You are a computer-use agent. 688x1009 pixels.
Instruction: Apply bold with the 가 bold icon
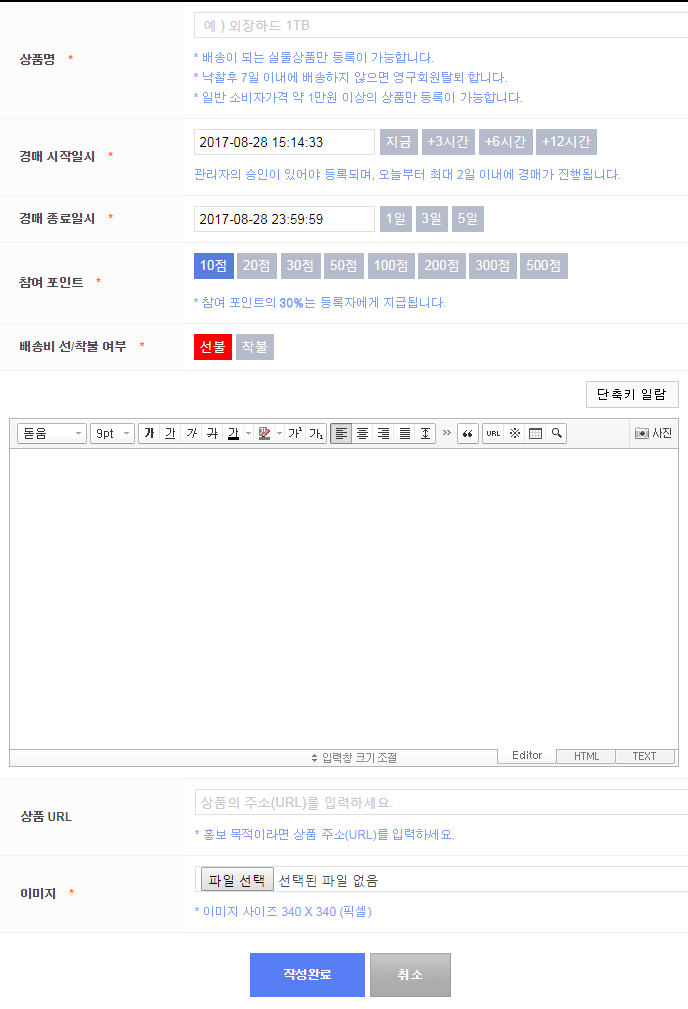[149, 434]
